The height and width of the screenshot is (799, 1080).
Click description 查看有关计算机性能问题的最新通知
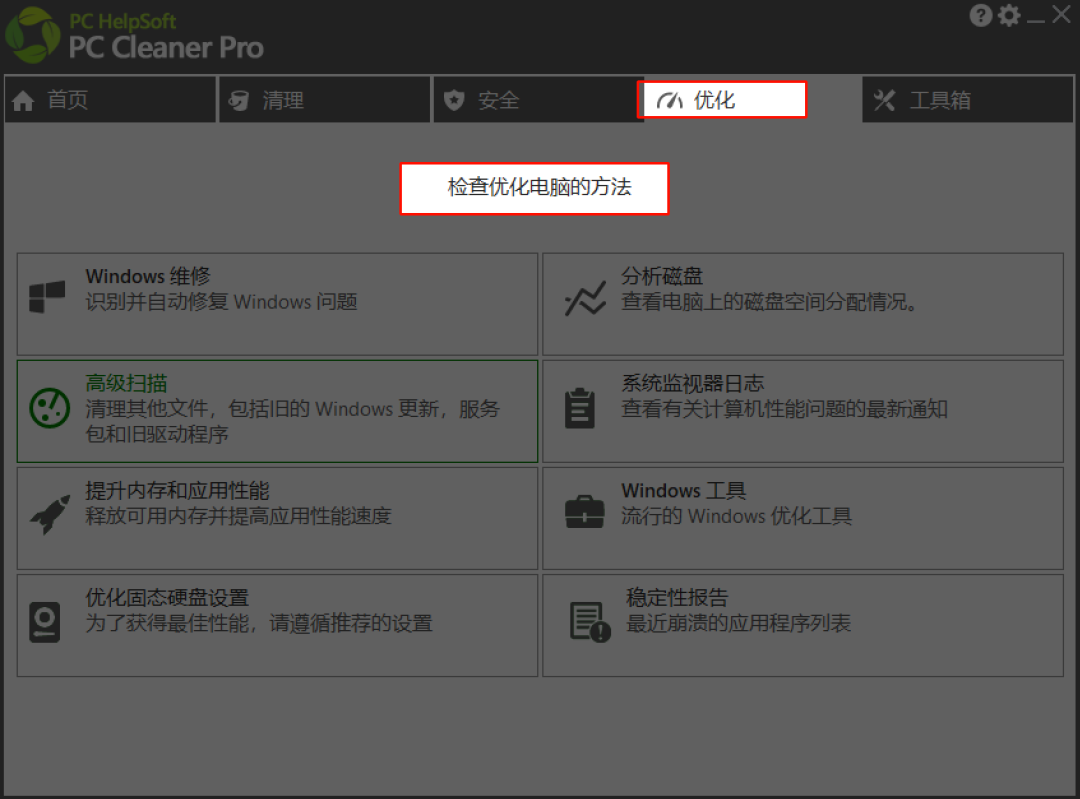(785, 409)
